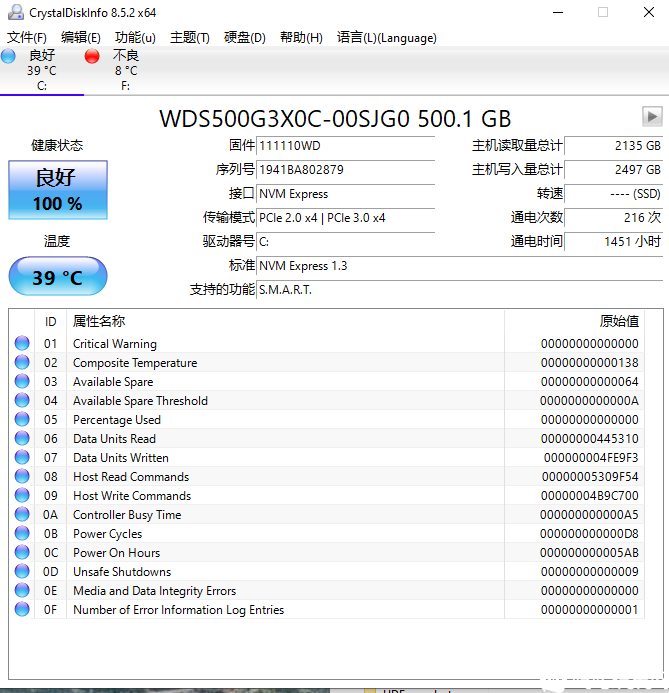
Task: Select the Critical Warning attribute name
Action: pyautogui.click(x=115, y=344)
